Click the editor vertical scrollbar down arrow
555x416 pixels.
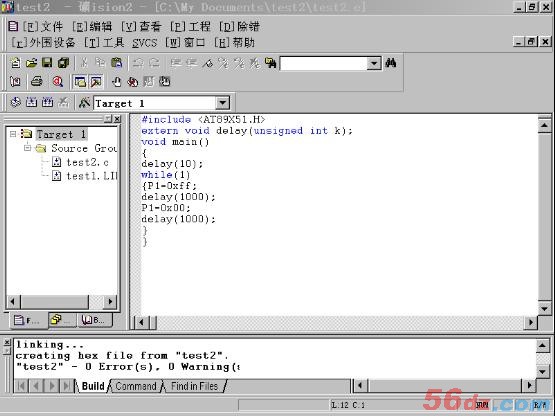point(544,308)
